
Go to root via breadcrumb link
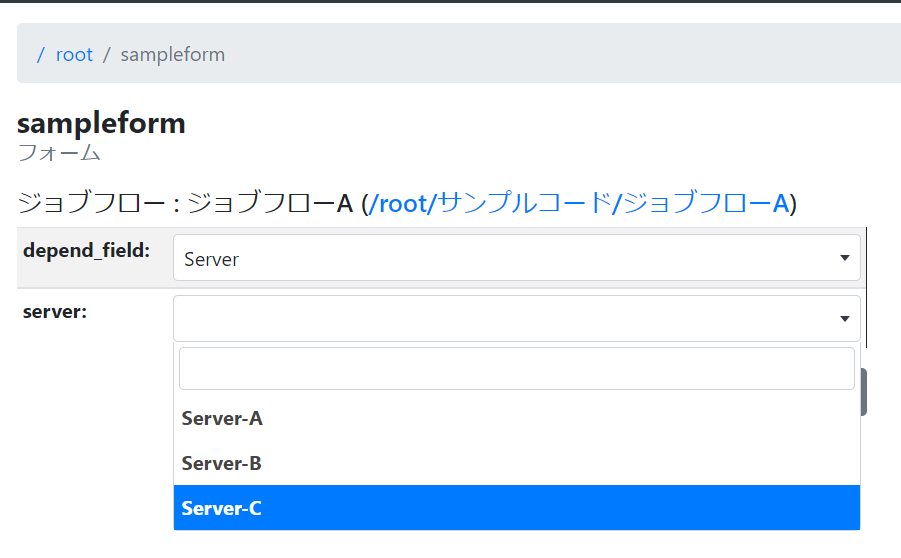tap(74, 55)
